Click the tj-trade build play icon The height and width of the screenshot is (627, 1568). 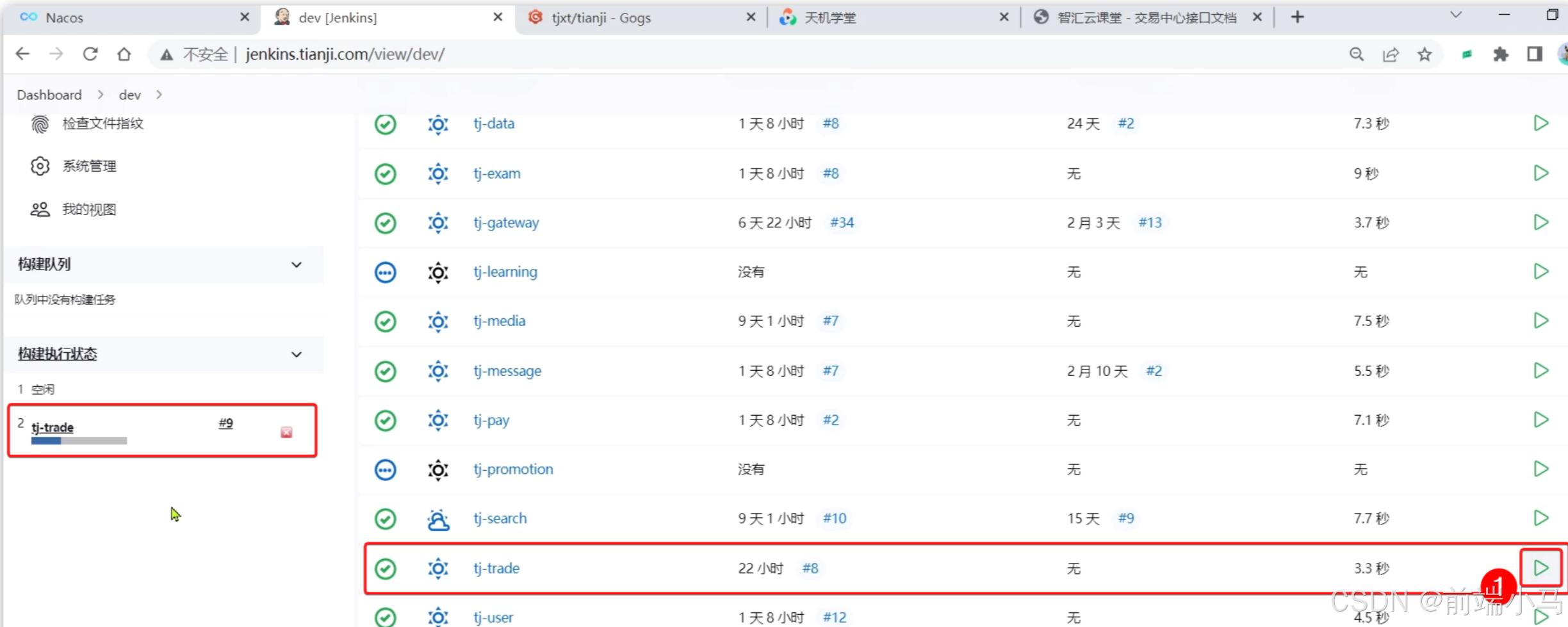tap(1540, 568)
